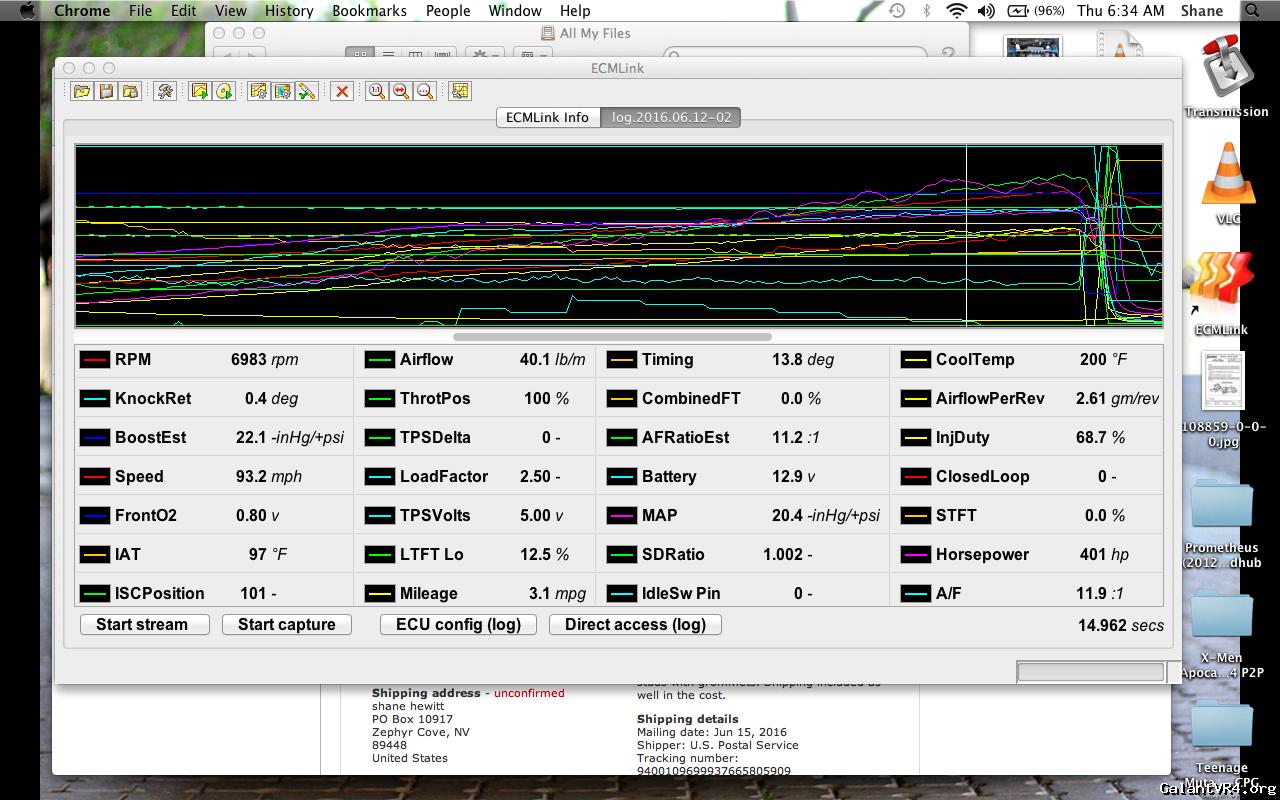
Task: Click the Direct access (log) button
Action: pyautogui.click(x=635, y=624)
